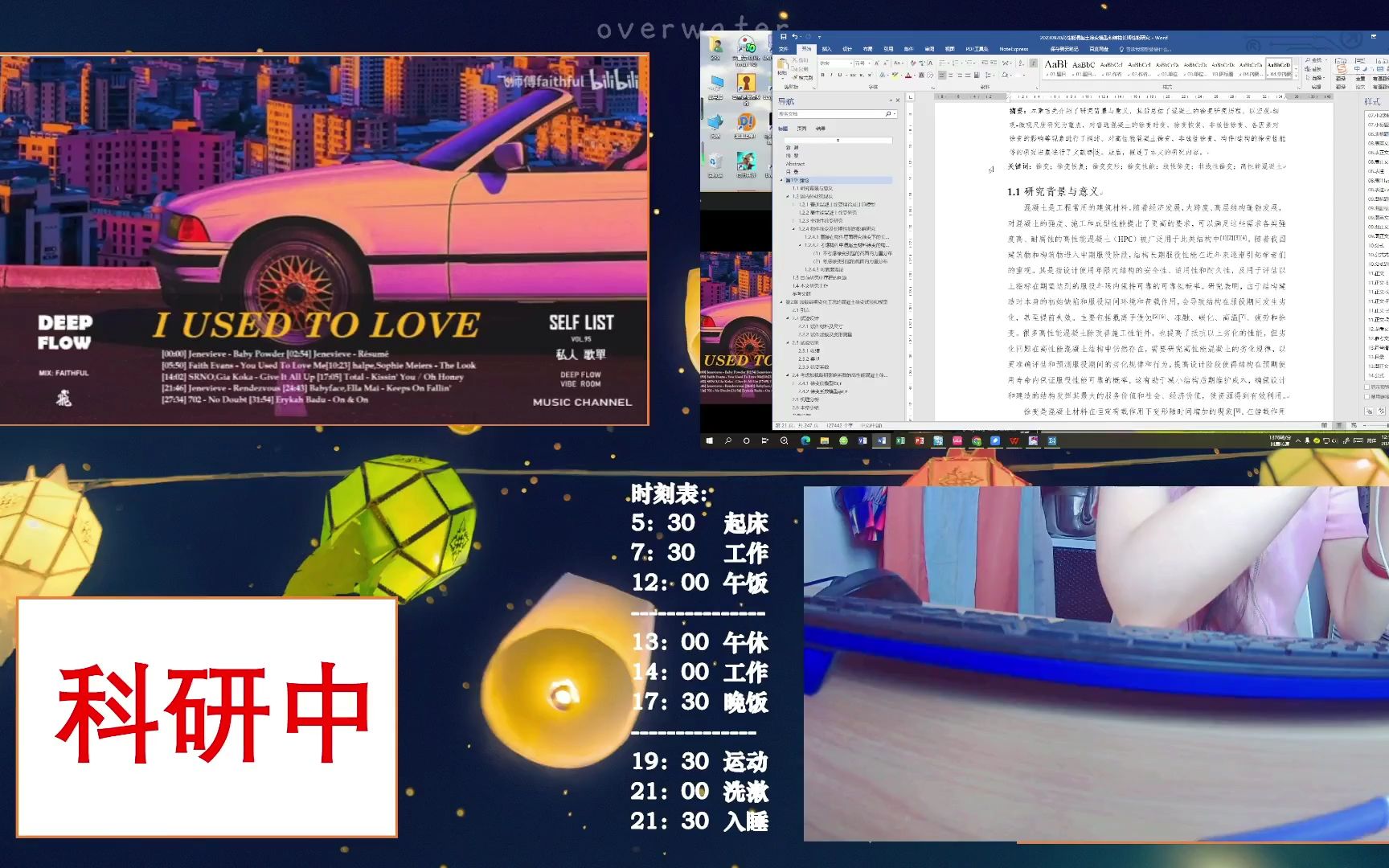Viewport: 1389px width, 868px height.
Task: Apply the Text Highlight Color tool
Action: click(895, 75)
